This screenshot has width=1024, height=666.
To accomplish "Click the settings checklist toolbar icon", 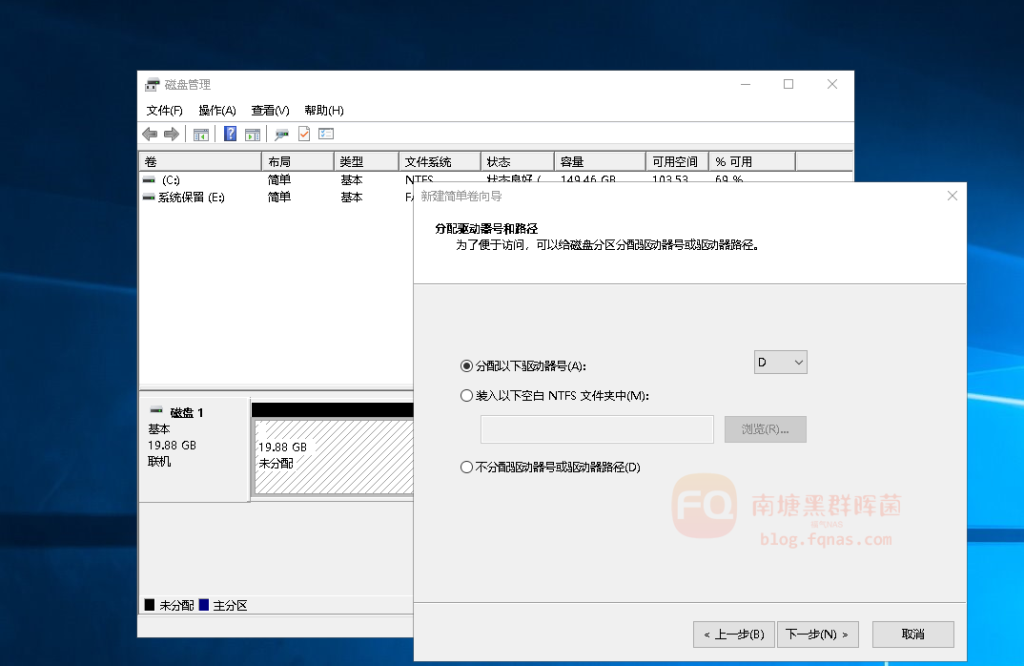I will coord(326,134).
